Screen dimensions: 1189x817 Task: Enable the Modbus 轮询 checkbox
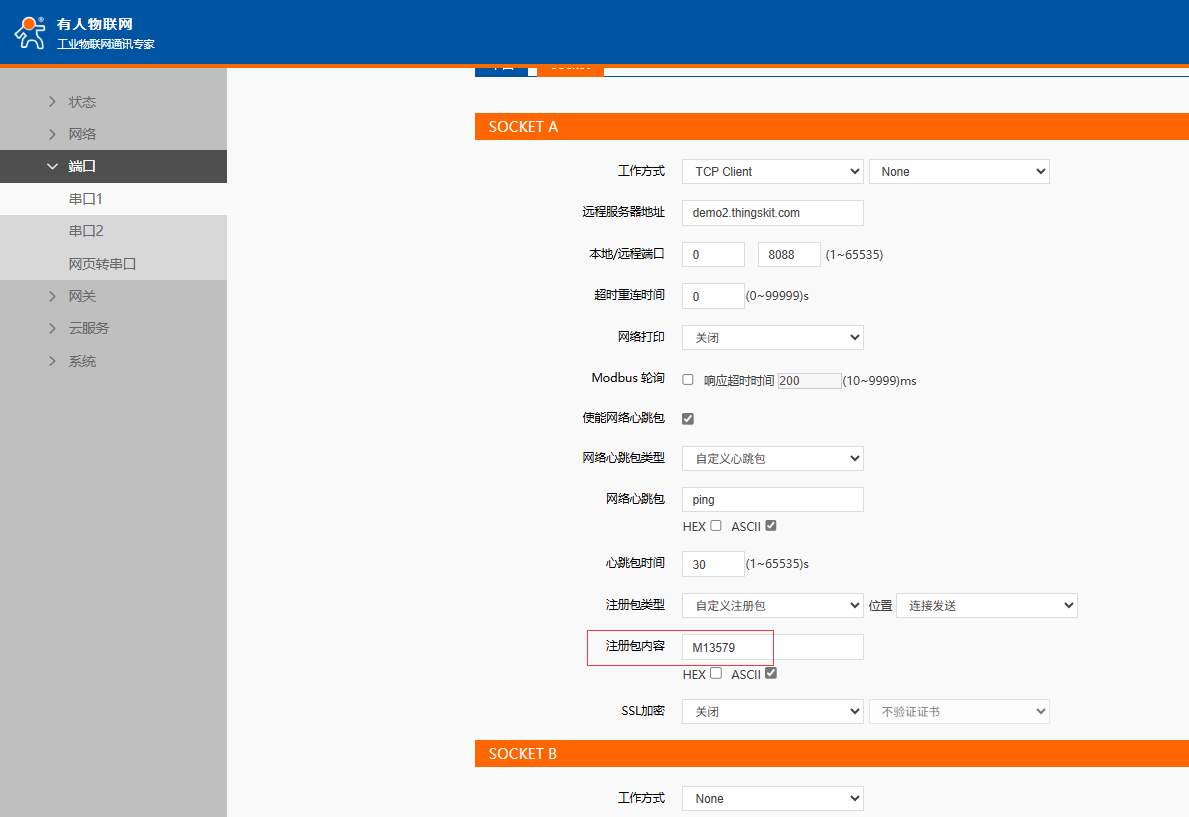[x=688, y=380]
